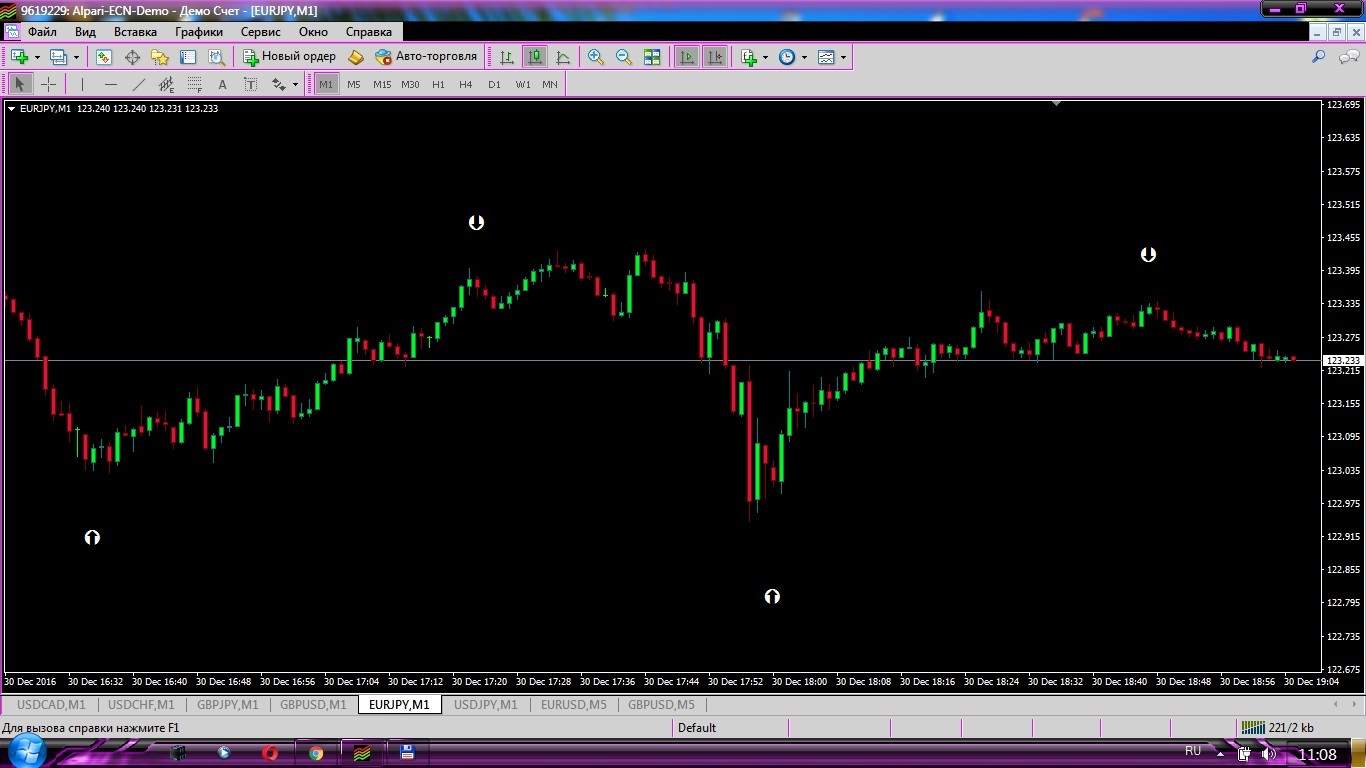Viewport: 1366px width, 768px height.
Task: Expand the Templates dropdown arrow
Action: pyautogui.click(x=843, y=57)
